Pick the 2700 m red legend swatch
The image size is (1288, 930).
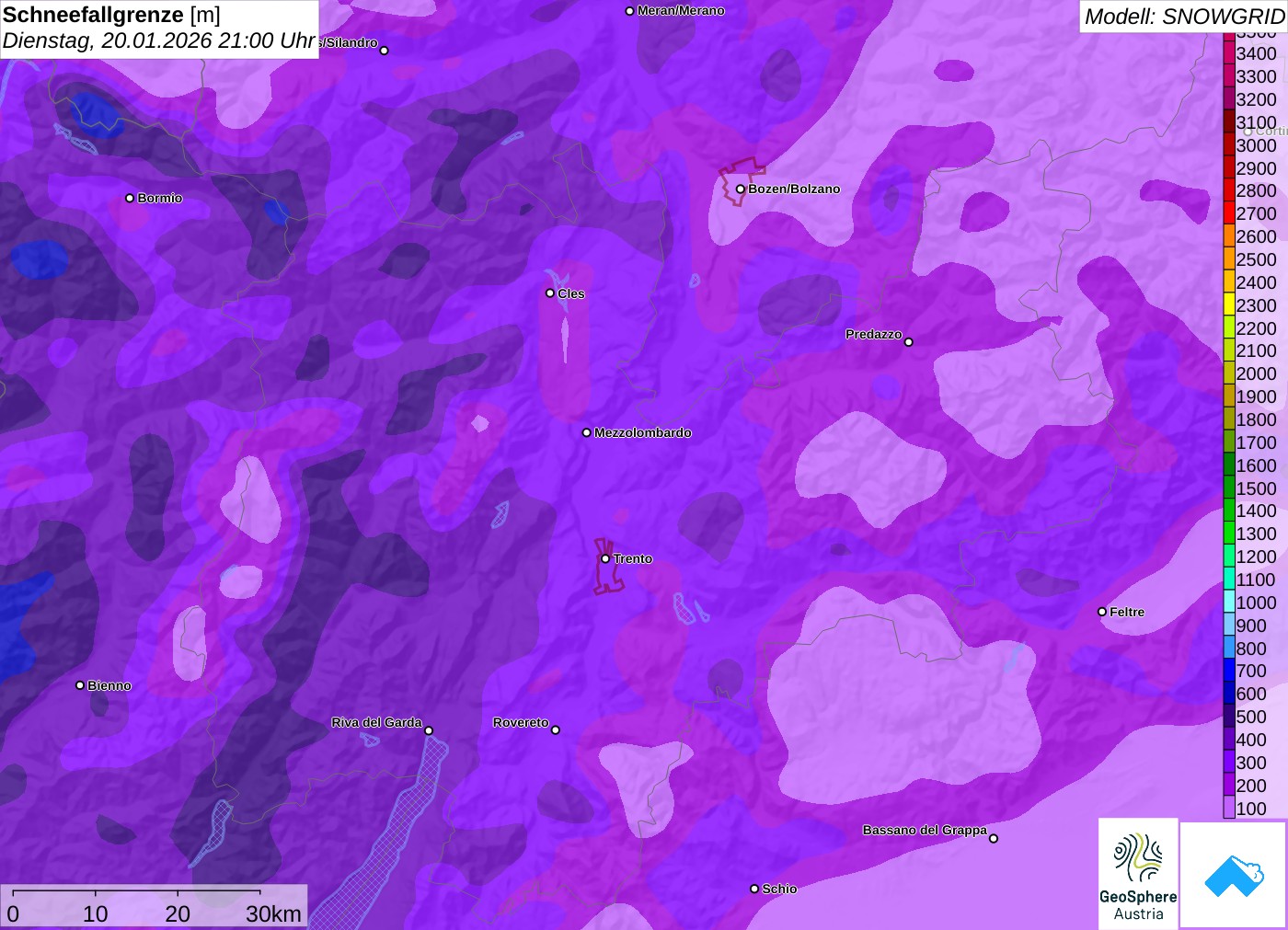click(x=1229, y=213)
